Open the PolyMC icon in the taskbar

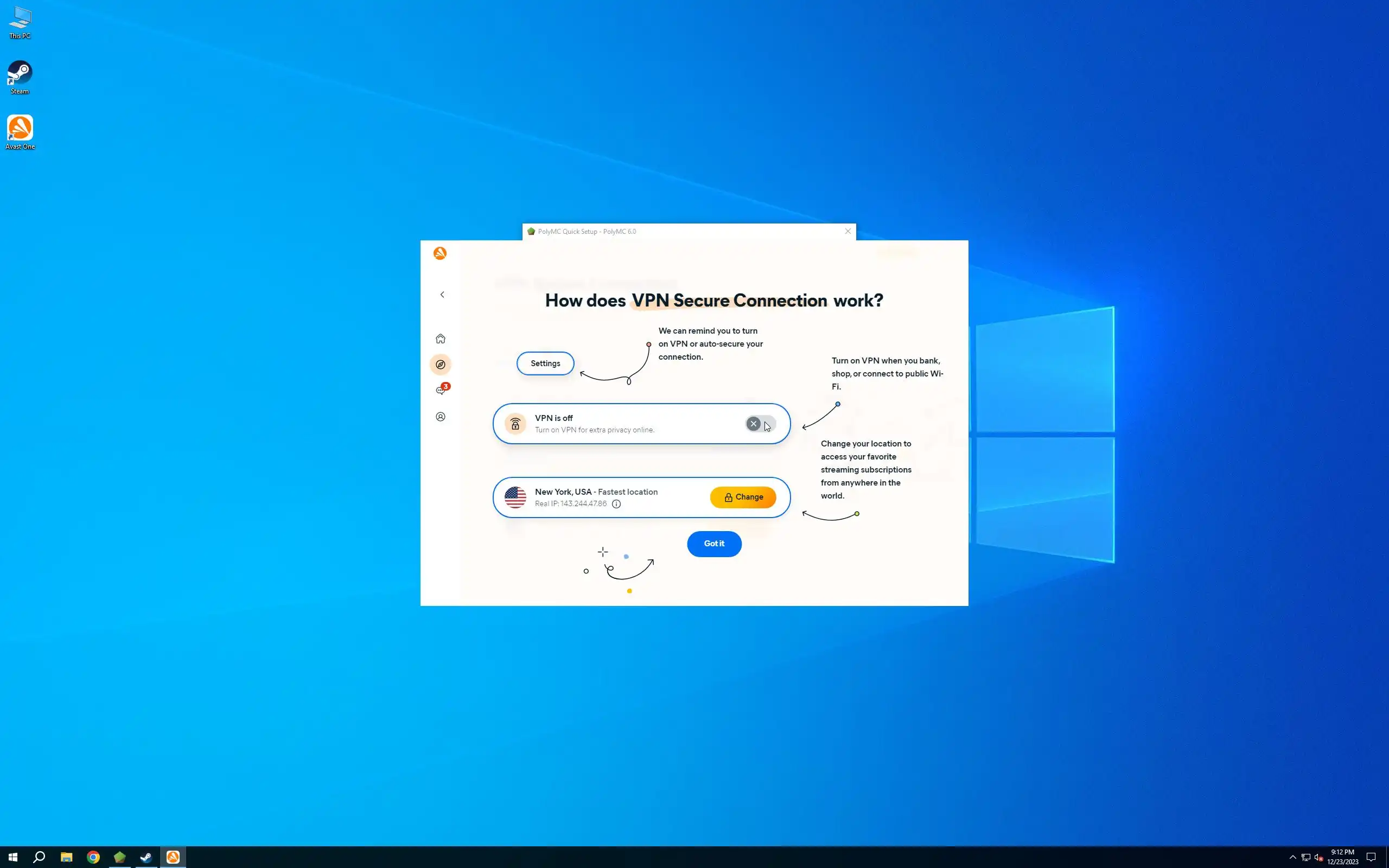tap(119, 857)
